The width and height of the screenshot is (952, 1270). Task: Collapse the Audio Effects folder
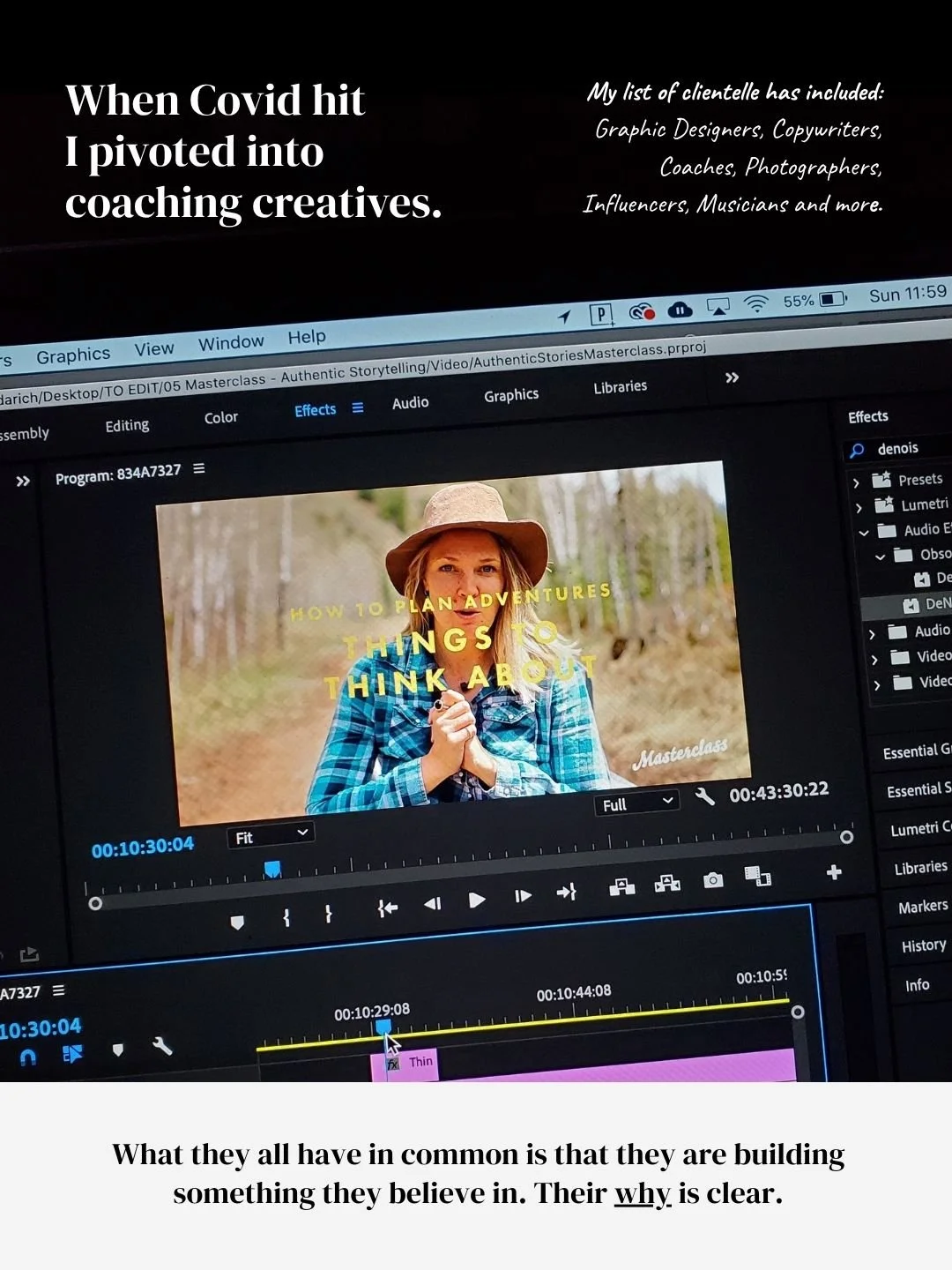864,533
